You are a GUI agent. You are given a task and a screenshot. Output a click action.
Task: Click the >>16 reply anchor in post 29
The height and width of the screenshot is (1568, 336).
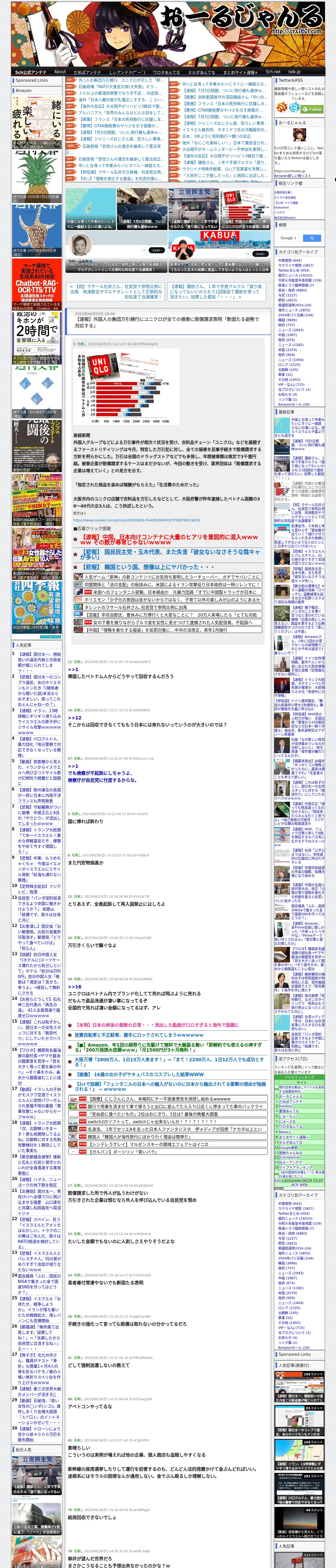(74, 987)
